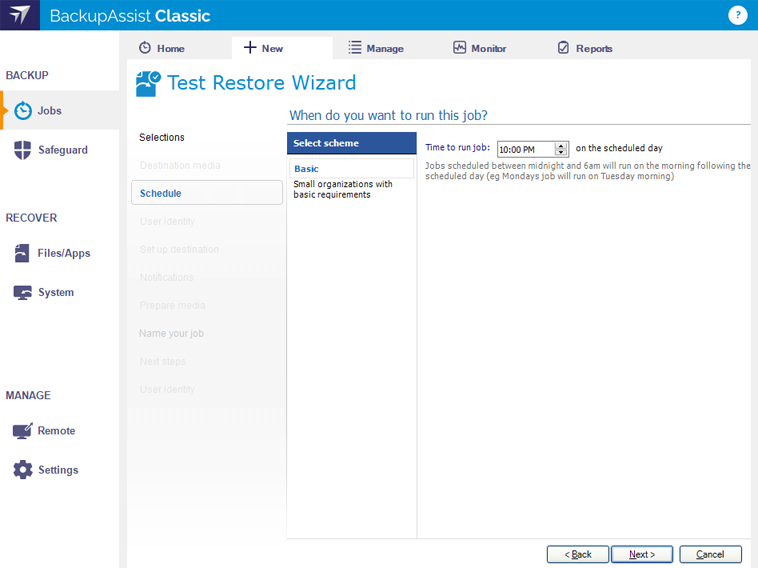Select Jobs in the sidebar

[x=59, y=111]
